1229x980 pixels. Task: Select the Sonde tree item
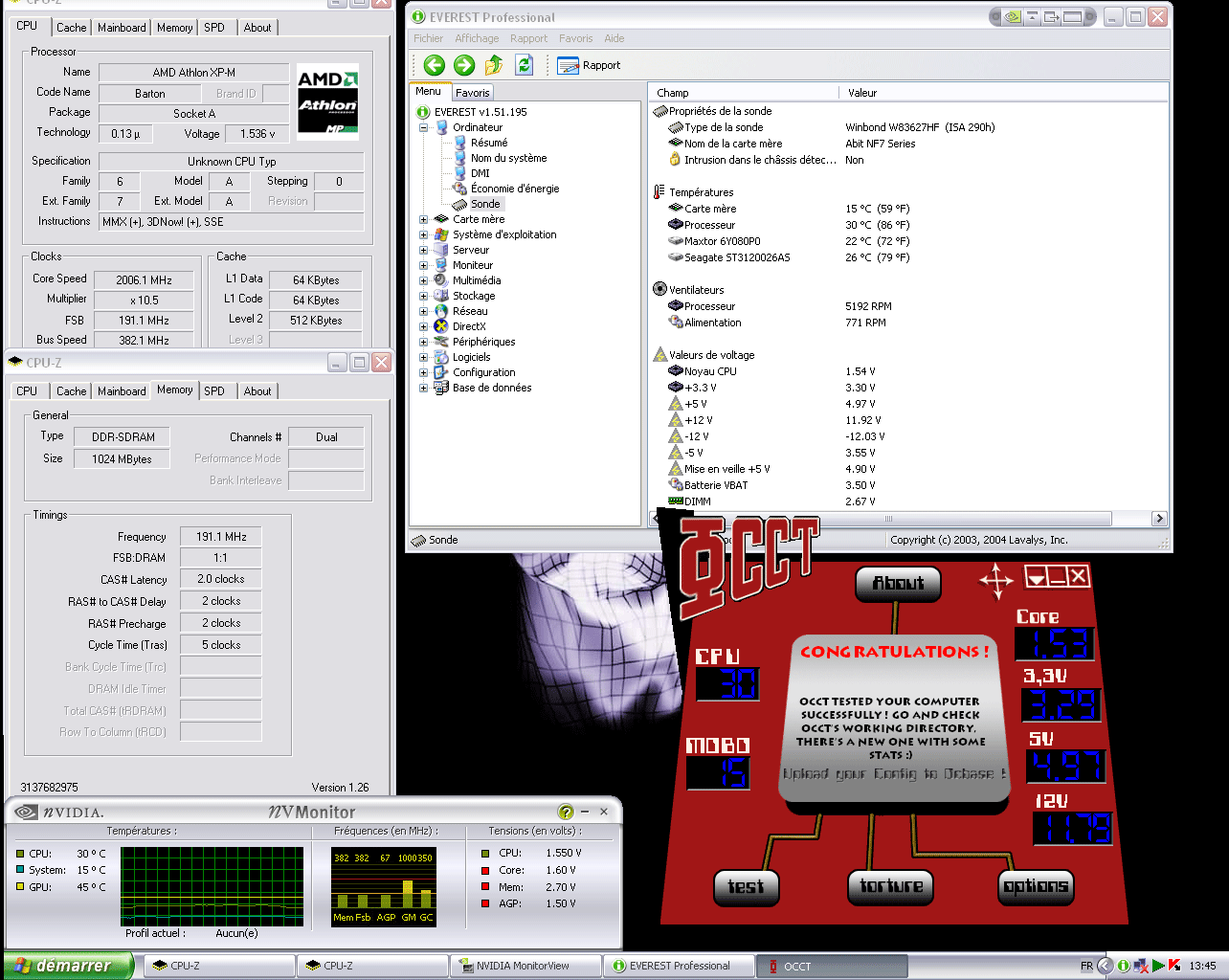point(485,204)
